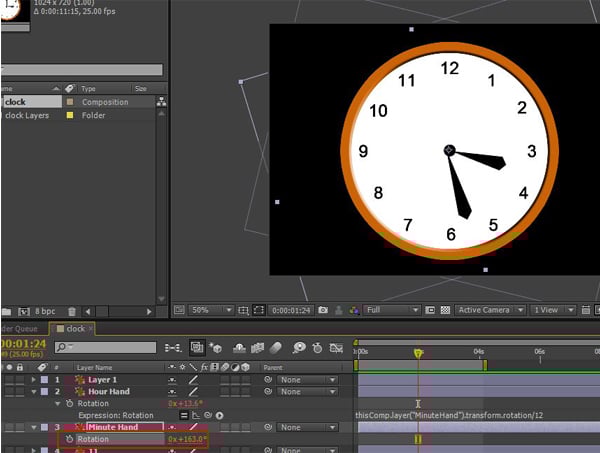This screenshot has height=453, width=600.
Task: Open the Render Queue tab
Action: tap(18, 328)
